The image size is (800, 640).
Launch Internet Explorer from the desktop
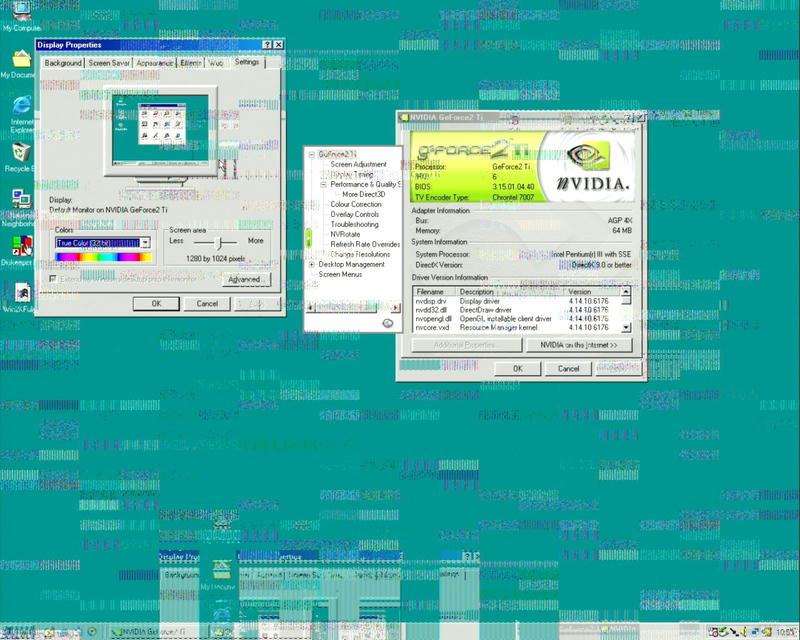coord(21,105)
